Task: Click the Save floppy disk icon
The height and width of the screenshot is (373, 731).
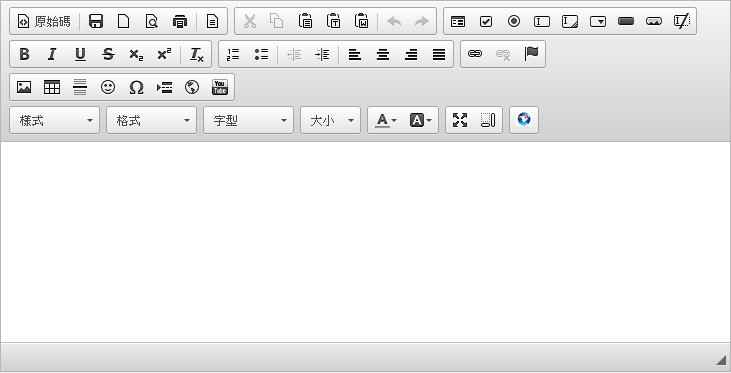Action: (96, 21)
